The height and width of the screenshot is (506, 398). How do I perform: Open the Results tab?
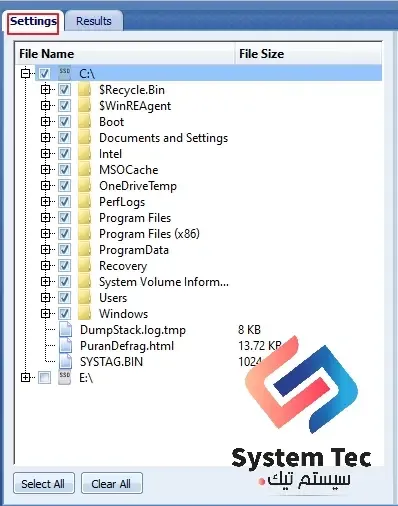(94, 21)
